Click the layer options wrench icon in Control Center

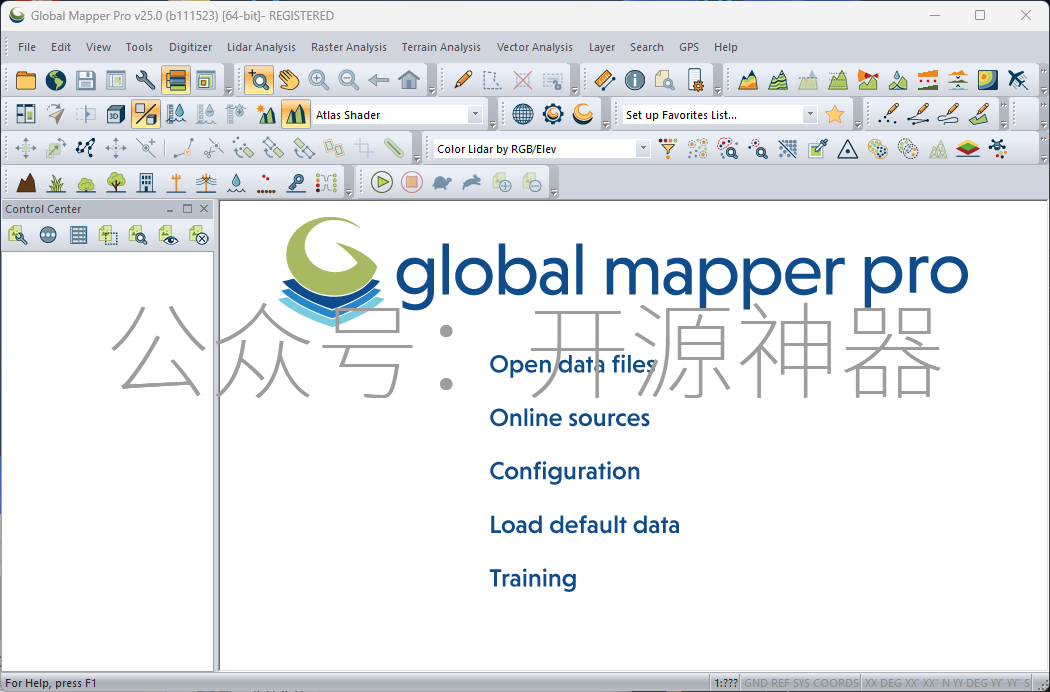pos(17,235)
